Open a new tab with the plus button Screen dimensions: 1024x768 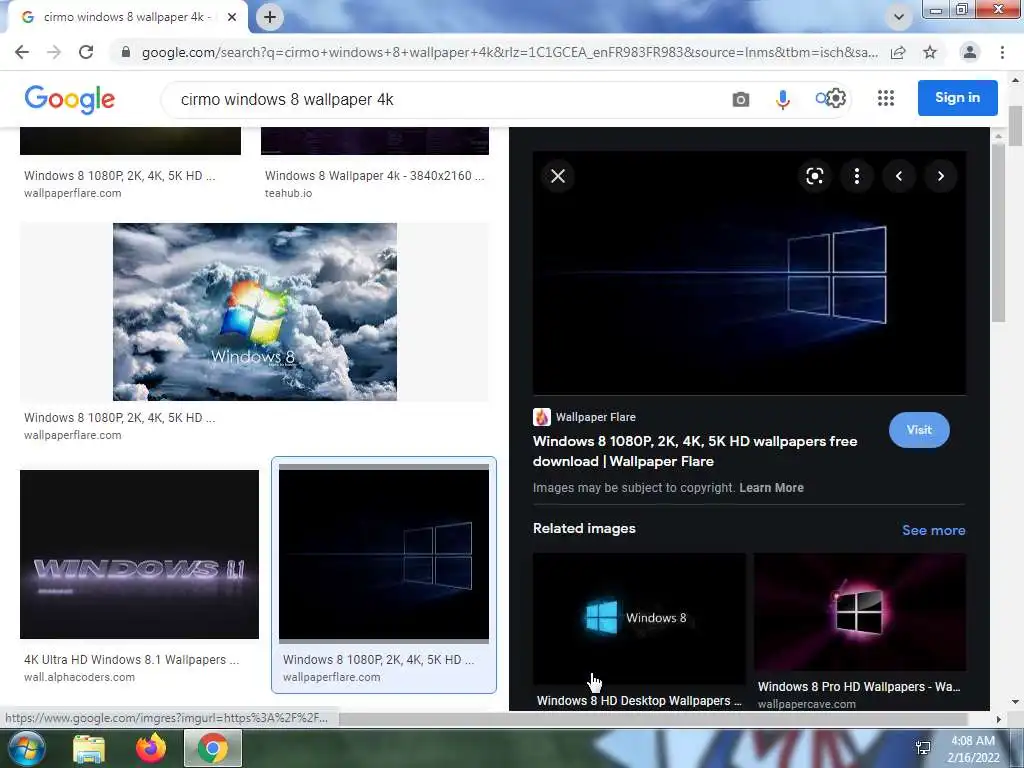270,17
